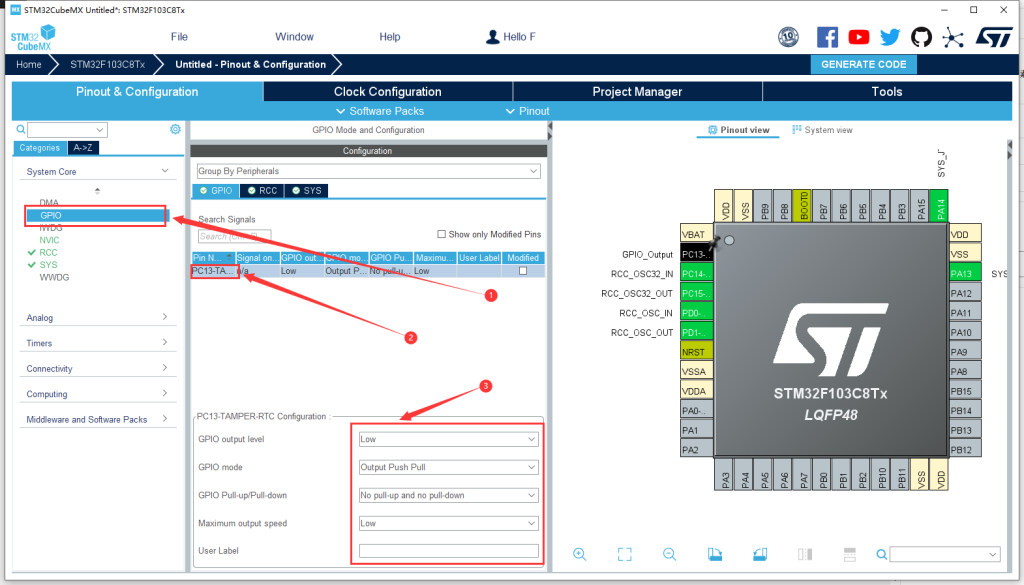Switch to the Project Manager tab

[x=637, y=91]
